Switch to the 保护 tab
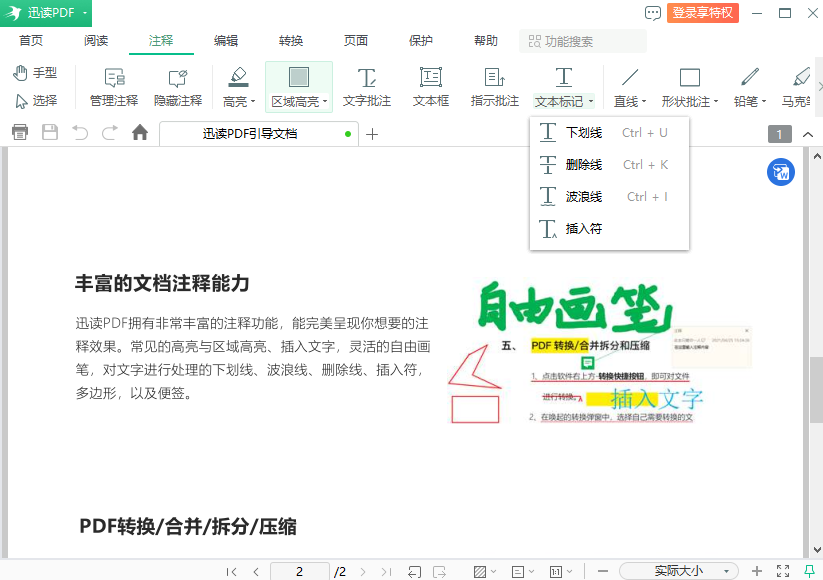The height and width of the screenshot is (580, 823). click(421, 40)
